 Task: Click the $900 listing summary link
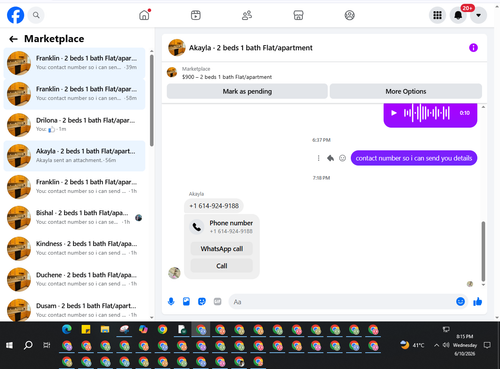[x=227, y=77]
